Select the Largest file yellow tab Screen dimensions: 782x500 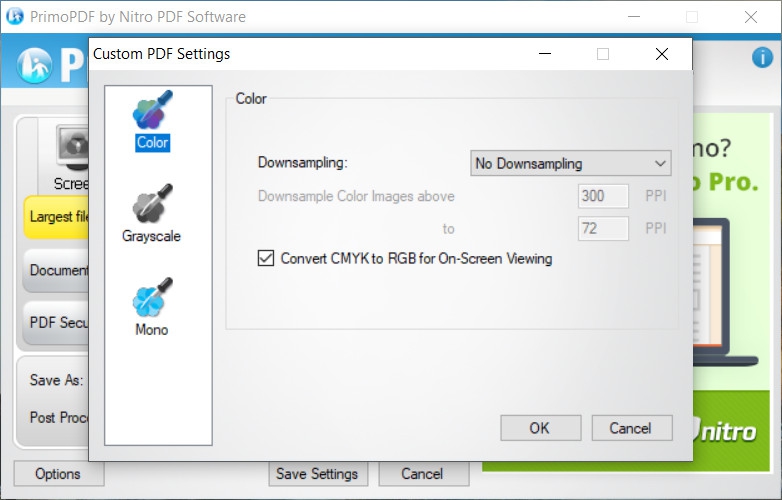click(58, 217)
